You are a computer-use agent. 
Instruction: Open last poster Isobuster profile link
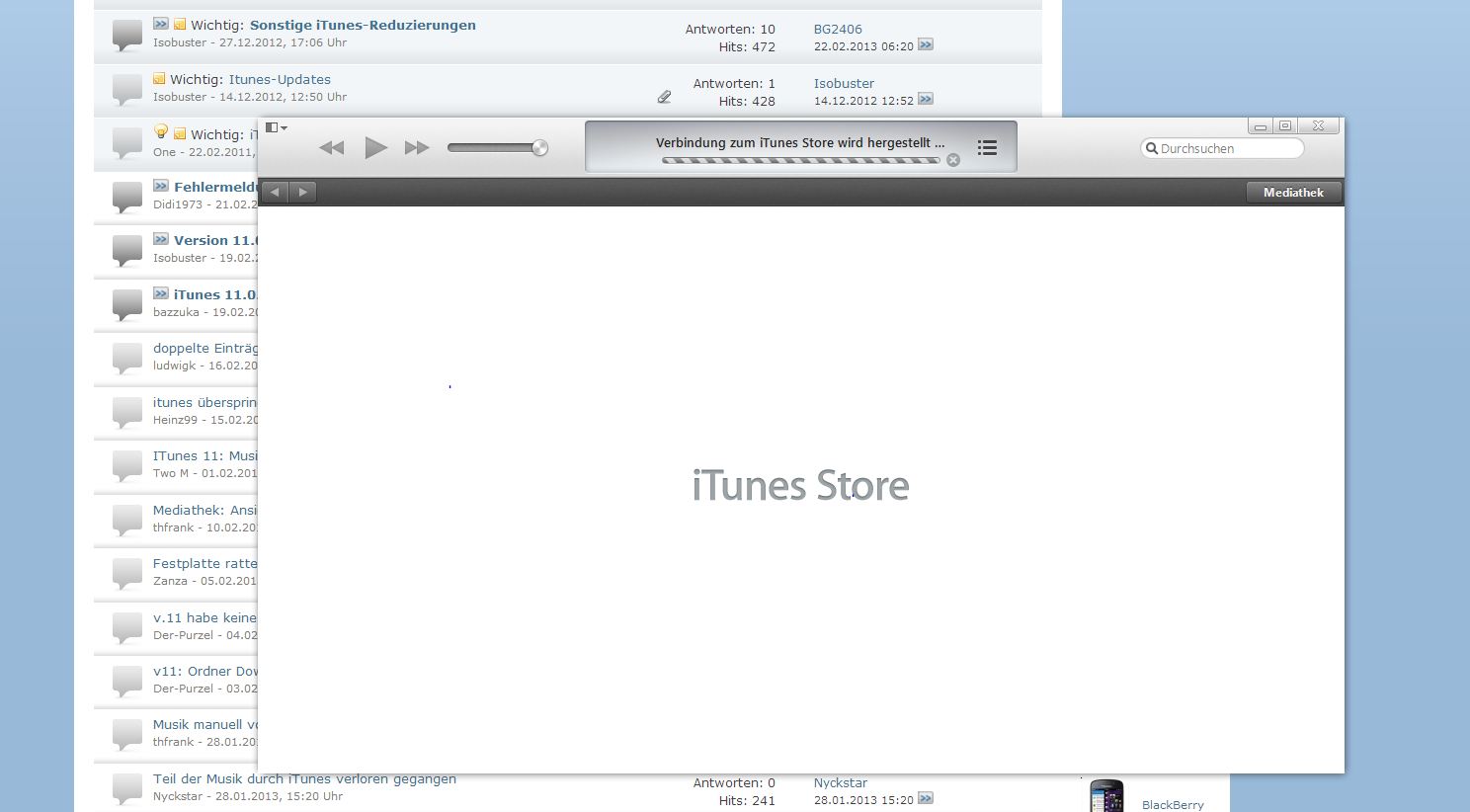pyautogui.click(x=844, y=84)
